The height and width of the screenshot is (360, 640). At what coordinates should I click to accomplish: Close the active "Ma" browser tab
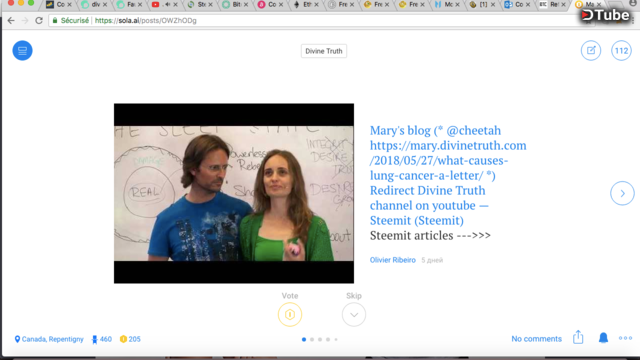coord(599,4)
